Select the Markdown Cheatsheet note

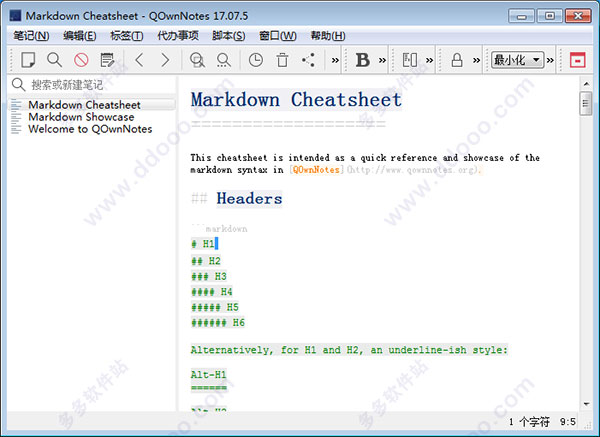click(92, 105)
